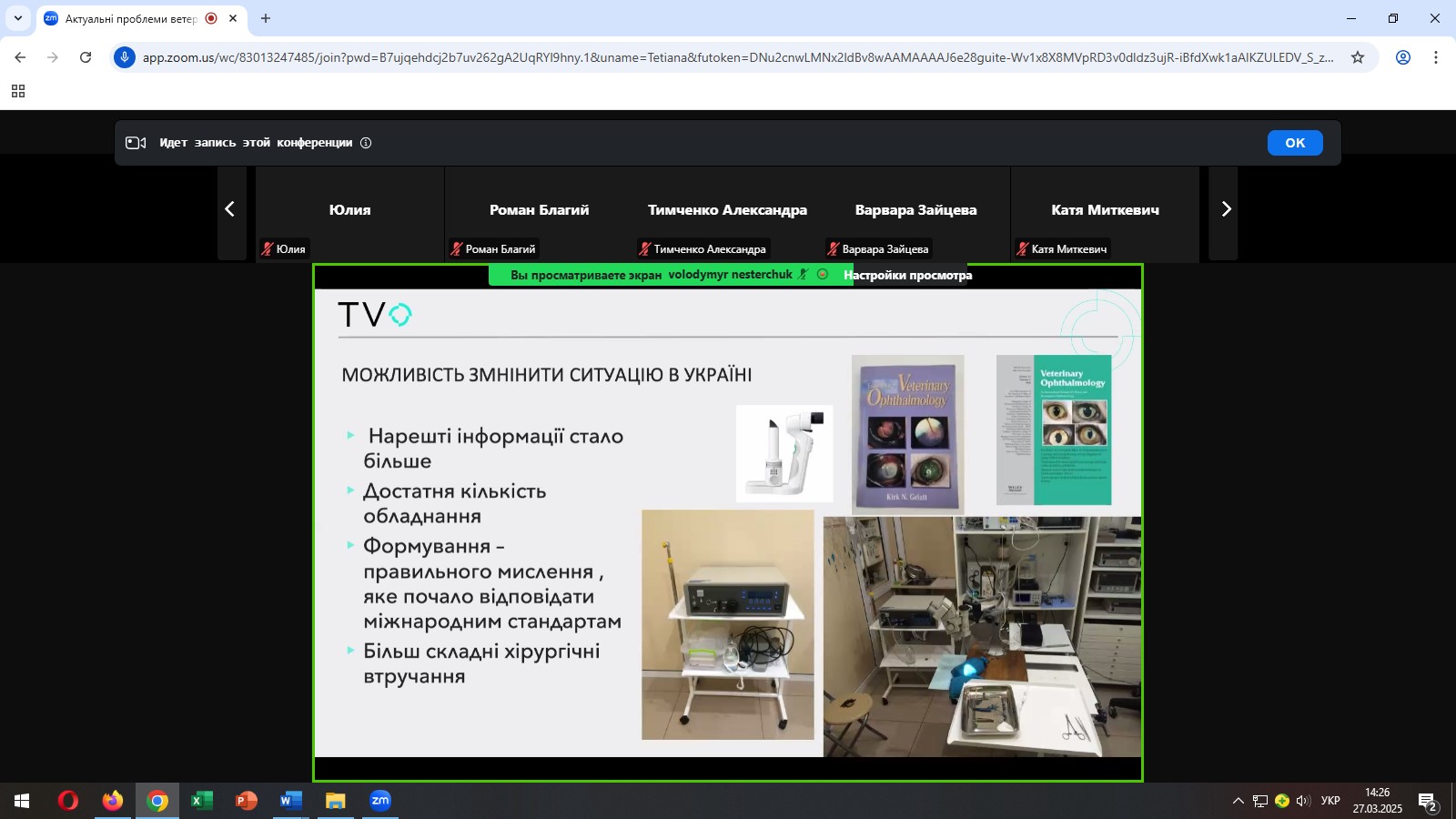Select the Тимченко Александра participant tile
This screenshot has height=819, width=1456.
[728, 214]
